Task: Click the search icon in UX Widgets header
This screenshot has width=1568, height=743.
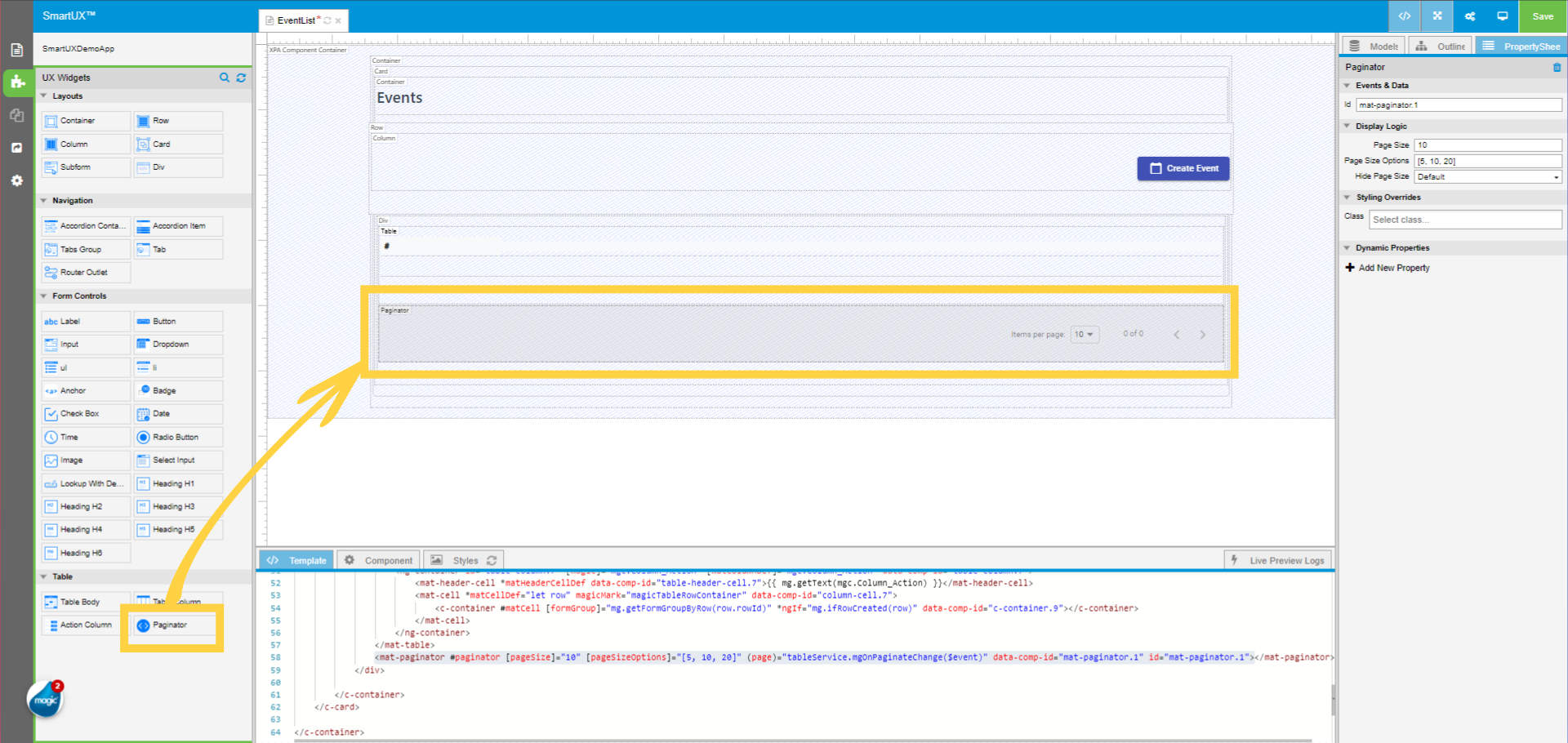Action: (x=225, y=78)
